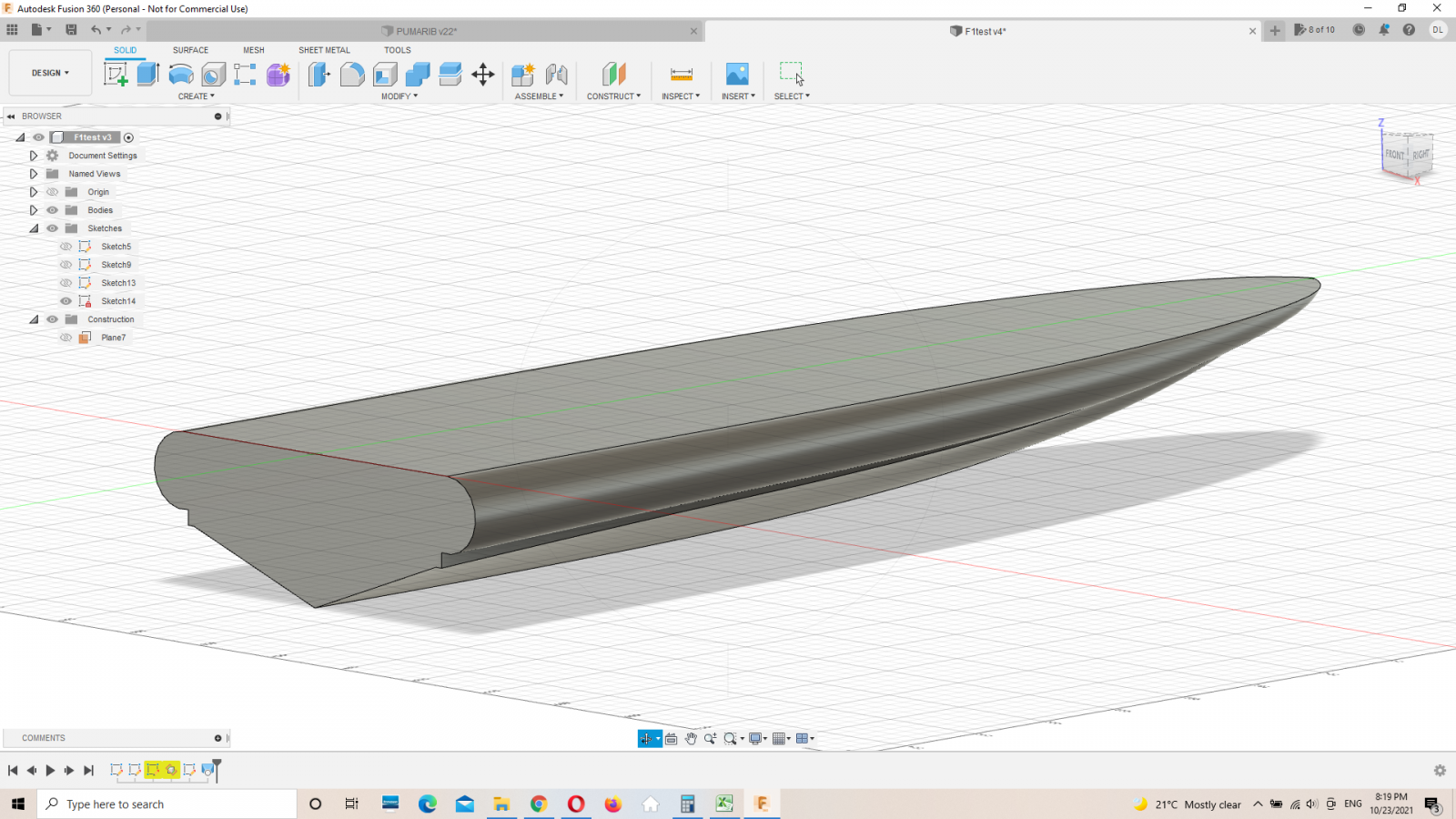Open new design tab with plus button

[1275, 31]
